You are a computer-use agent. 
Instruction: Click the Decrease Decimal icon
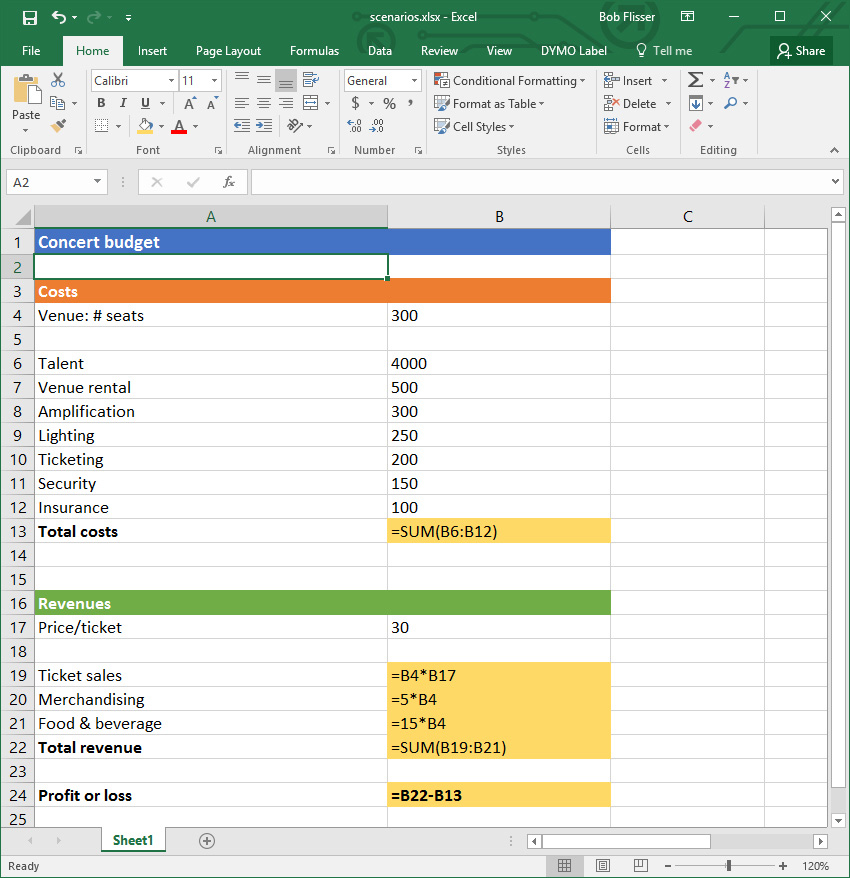click(x=377, y=125)
